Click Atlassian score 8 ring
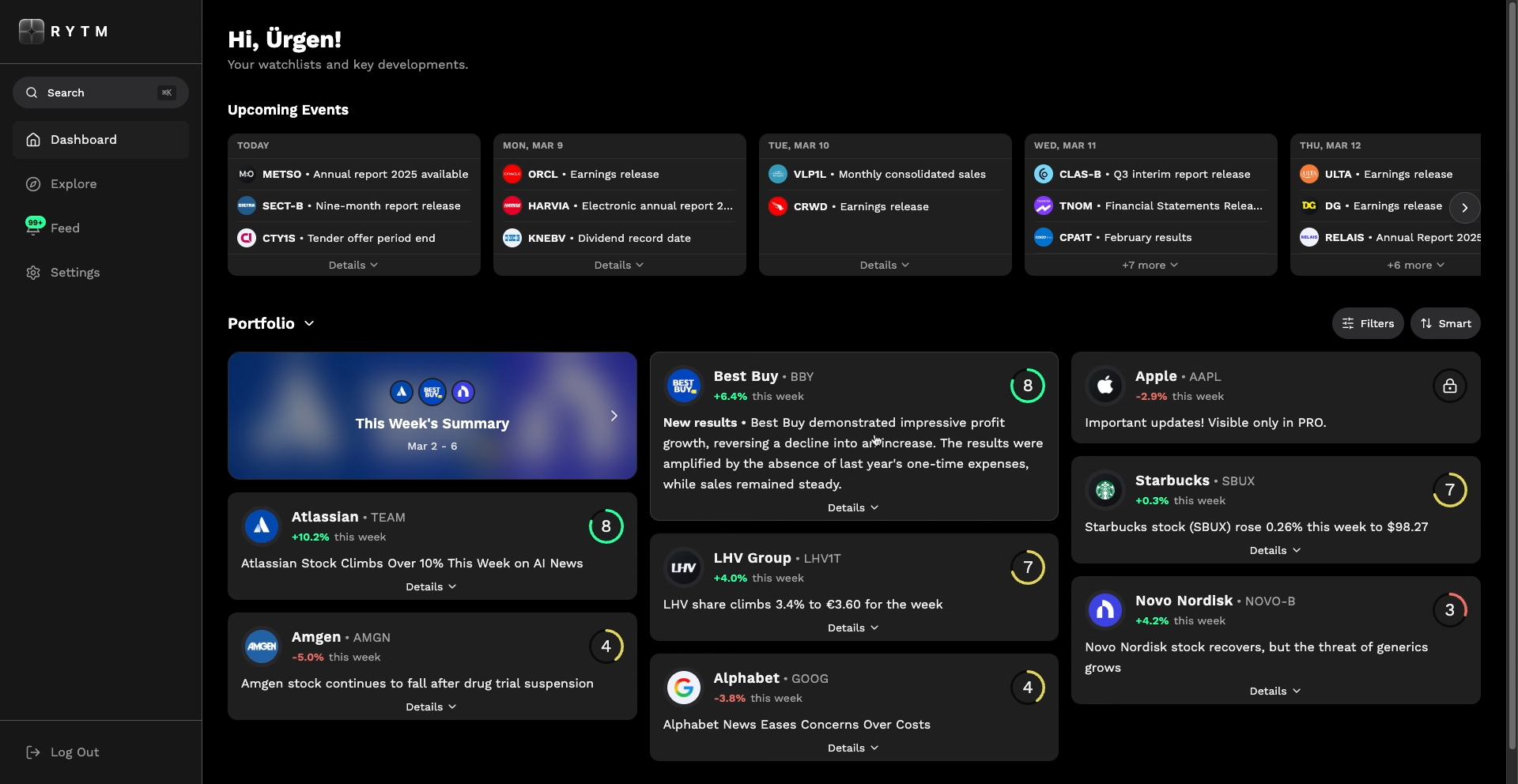The height and width of the screenshot is (784, 1518). tap(606, 526)
